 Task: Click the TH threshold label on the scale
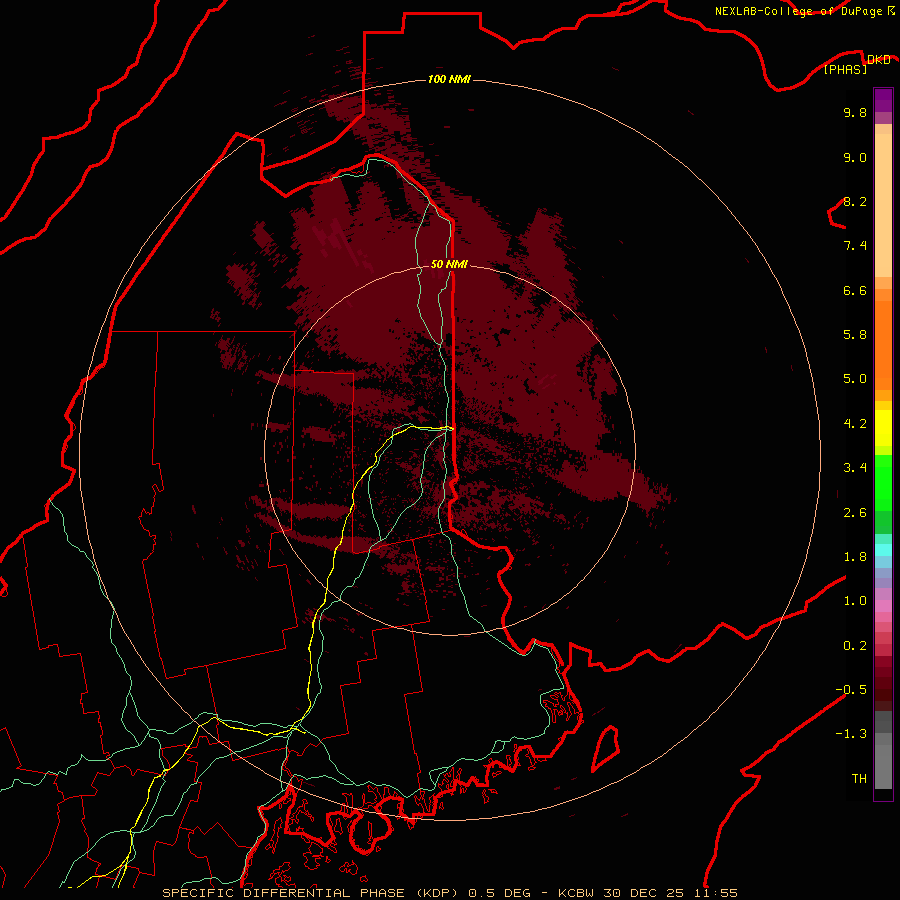tap(859, 779)
